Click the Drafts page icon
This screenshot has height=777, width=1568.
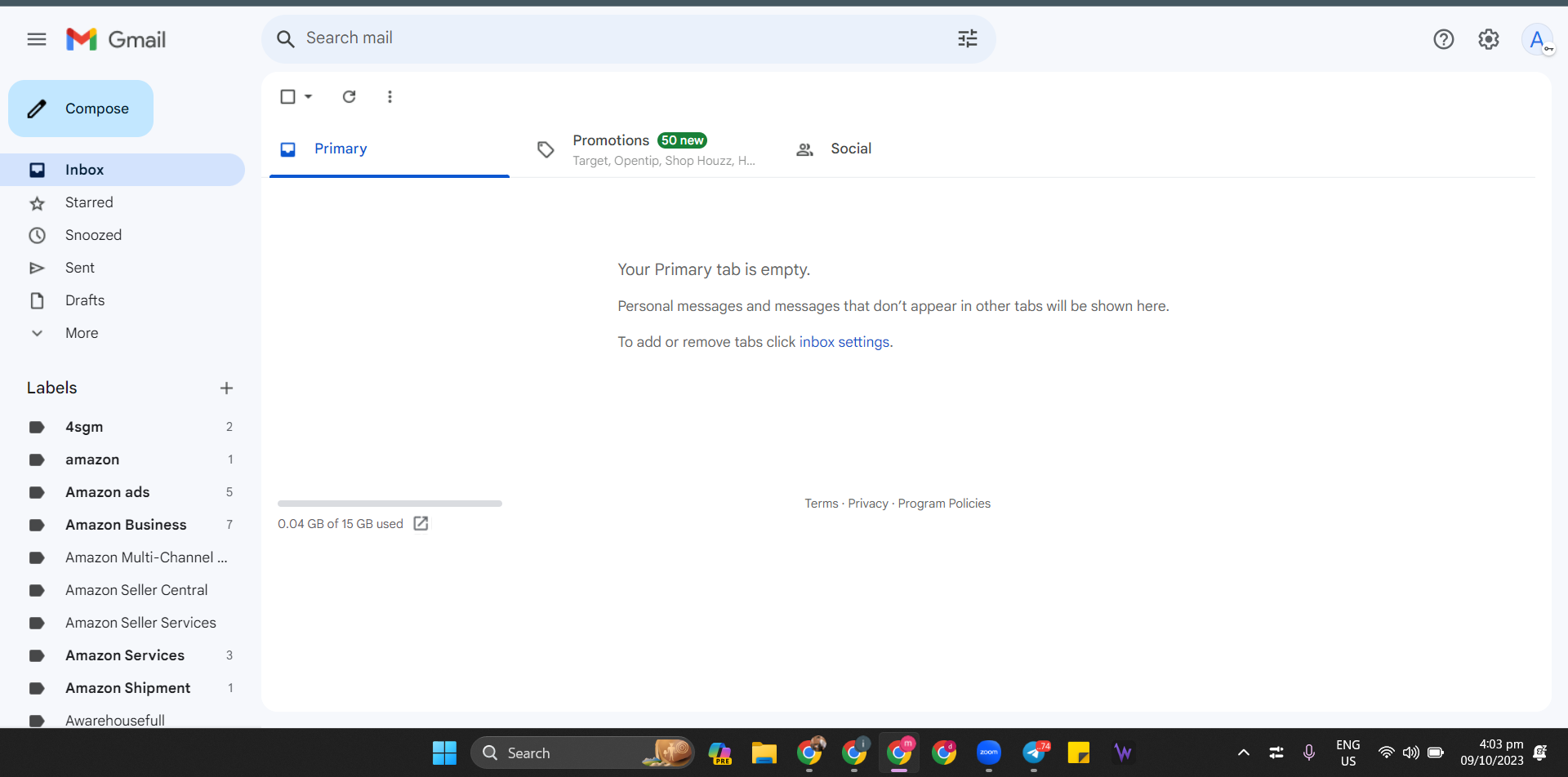(37, 300)
